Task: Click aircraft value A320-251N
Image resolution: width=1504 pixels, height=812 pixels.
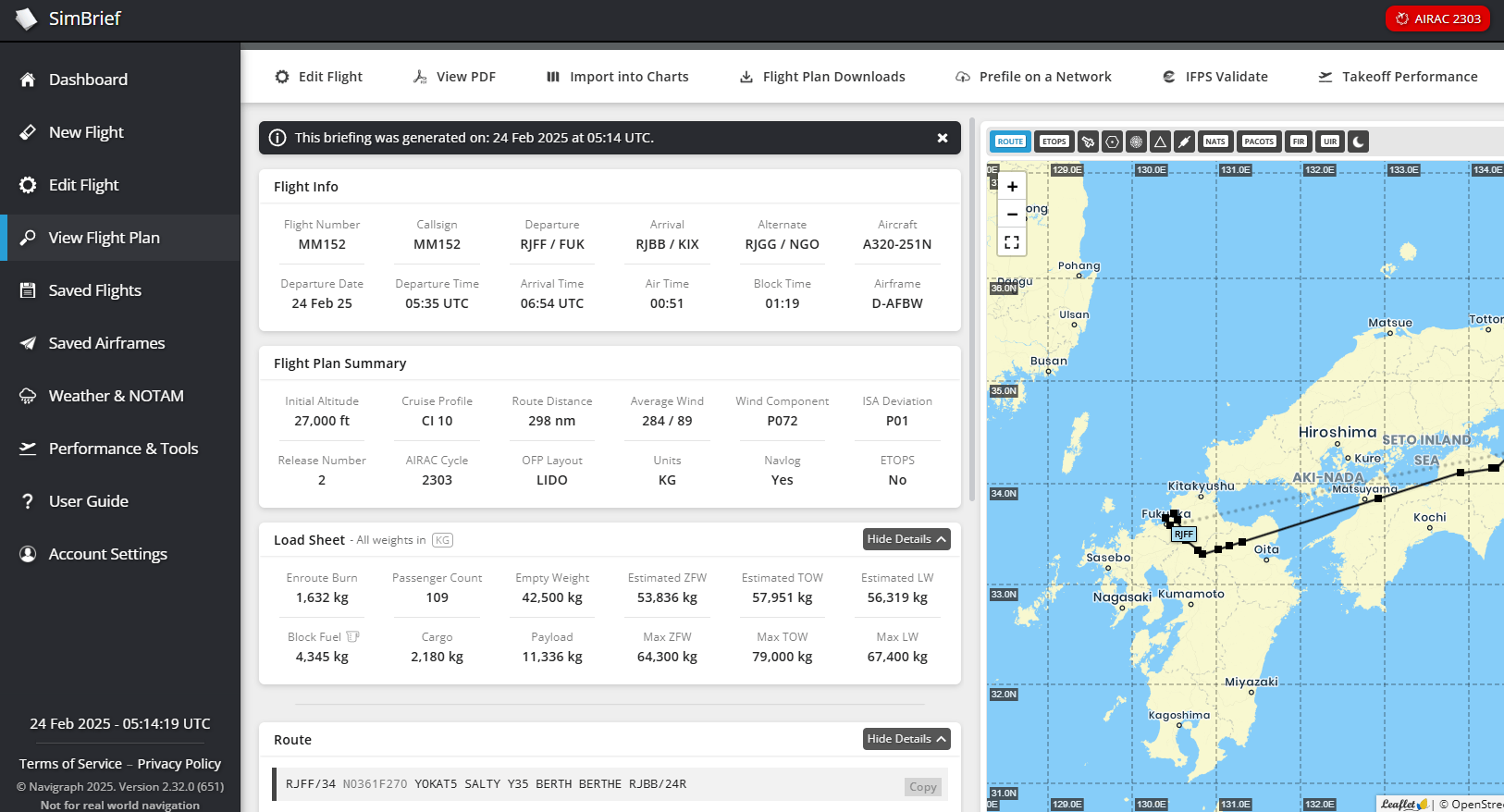Action: 897,244
